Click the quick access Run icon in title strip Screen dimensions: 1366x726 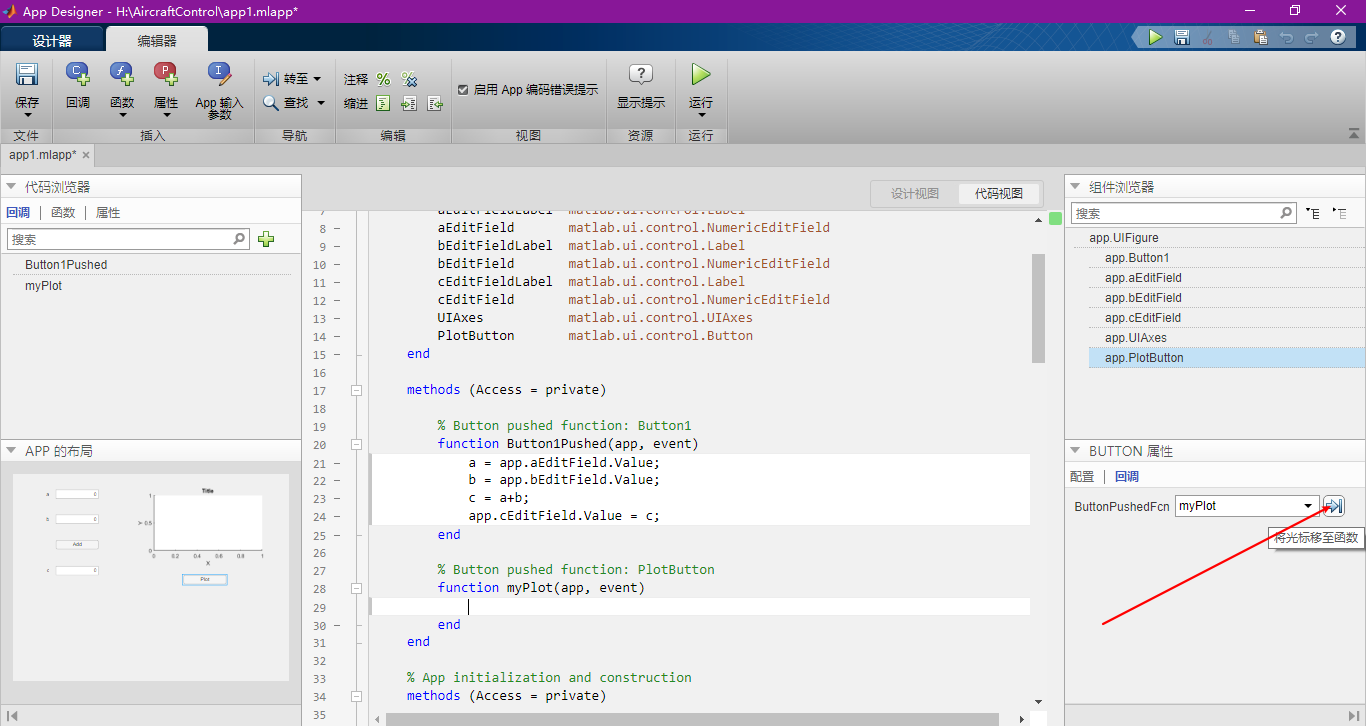pos(1155,37)
